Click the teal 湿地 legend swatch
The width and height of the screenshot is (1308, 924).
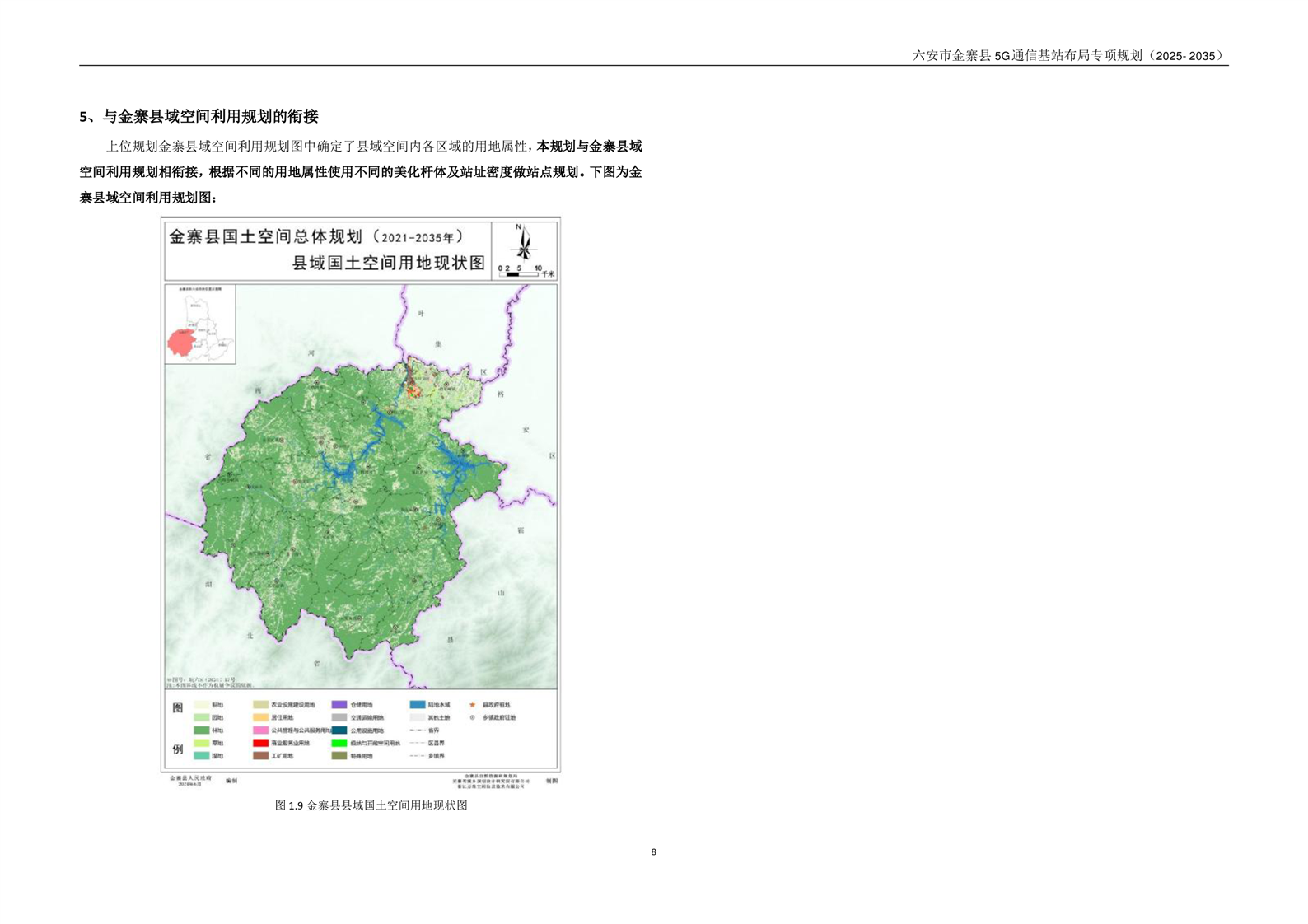point(201,755)
